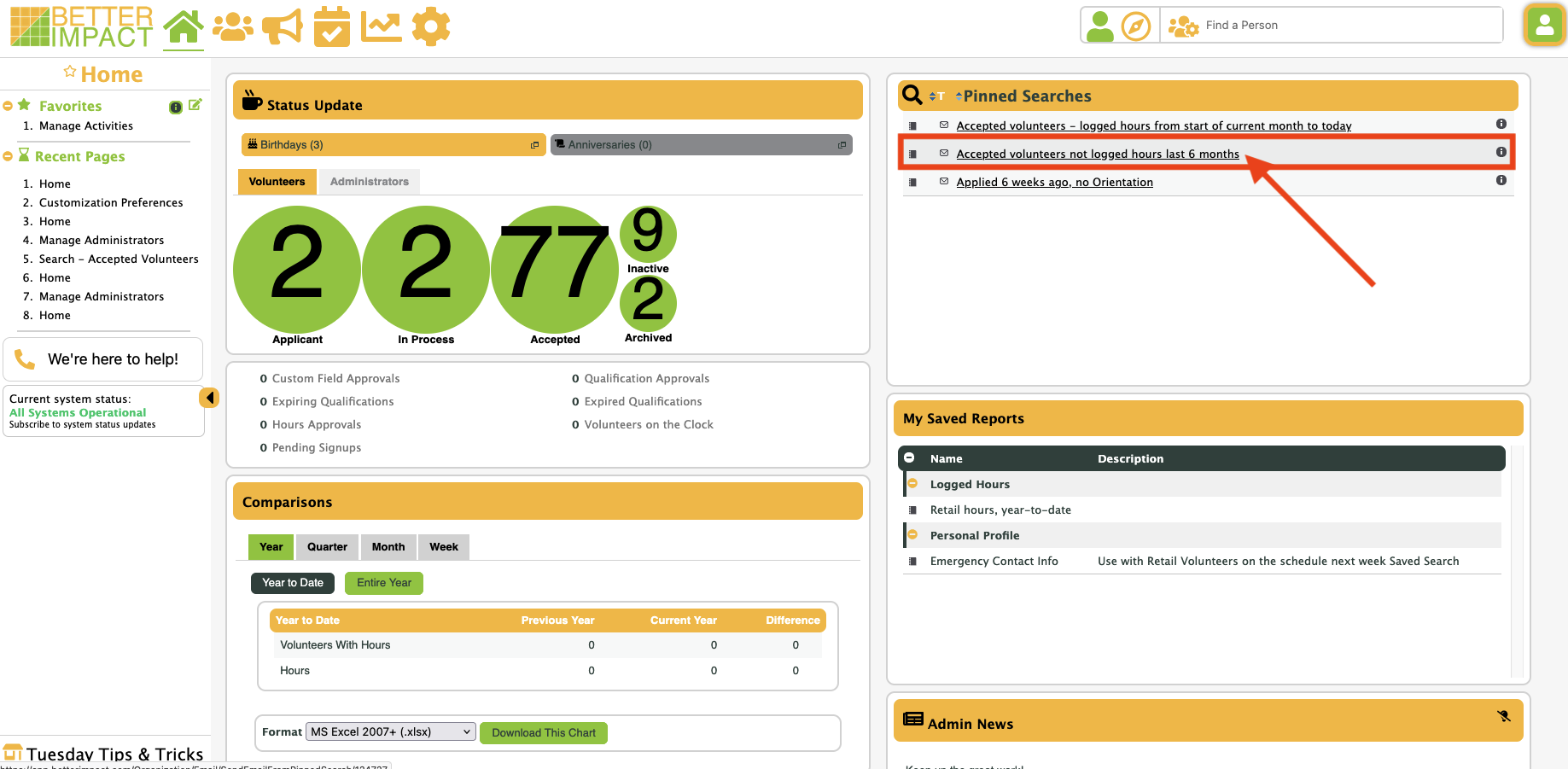This screenshot has width=1568, height=769.
Task: Open the Format dropdown for chart download
Action: click(390, 732)
